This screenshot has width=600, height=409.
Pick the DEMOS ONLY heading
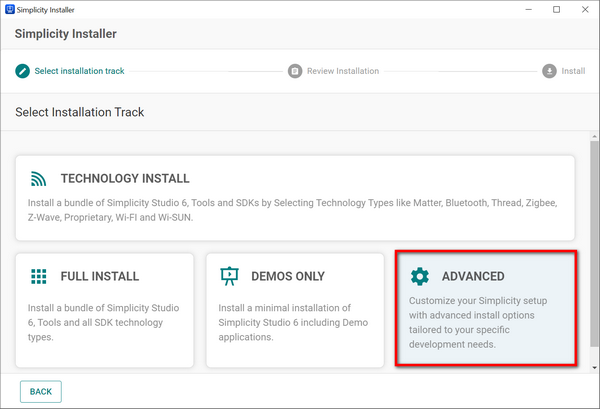288,276
